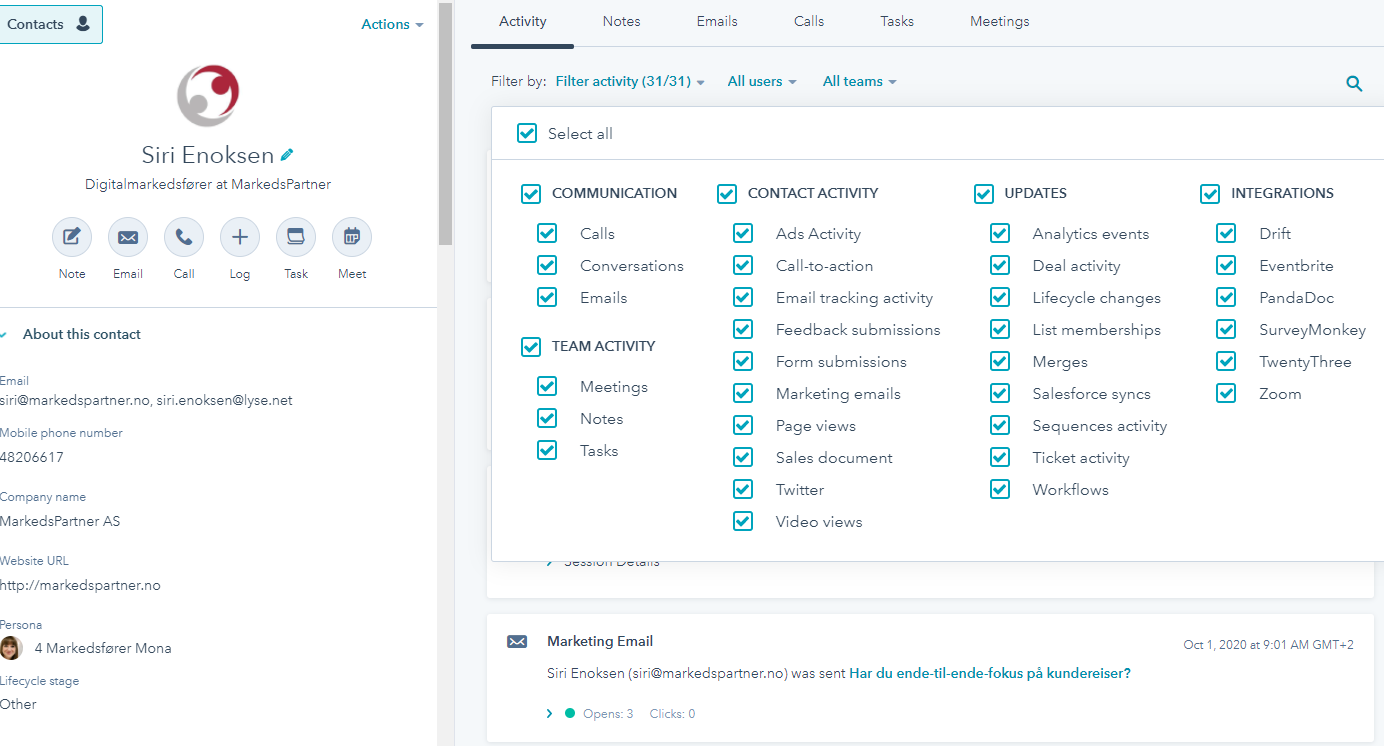The width and height of the screenshot is (1384, 746).
Task: Toggle the Select all checkbox
Action: pyautogui.click(x=527, y=133)
